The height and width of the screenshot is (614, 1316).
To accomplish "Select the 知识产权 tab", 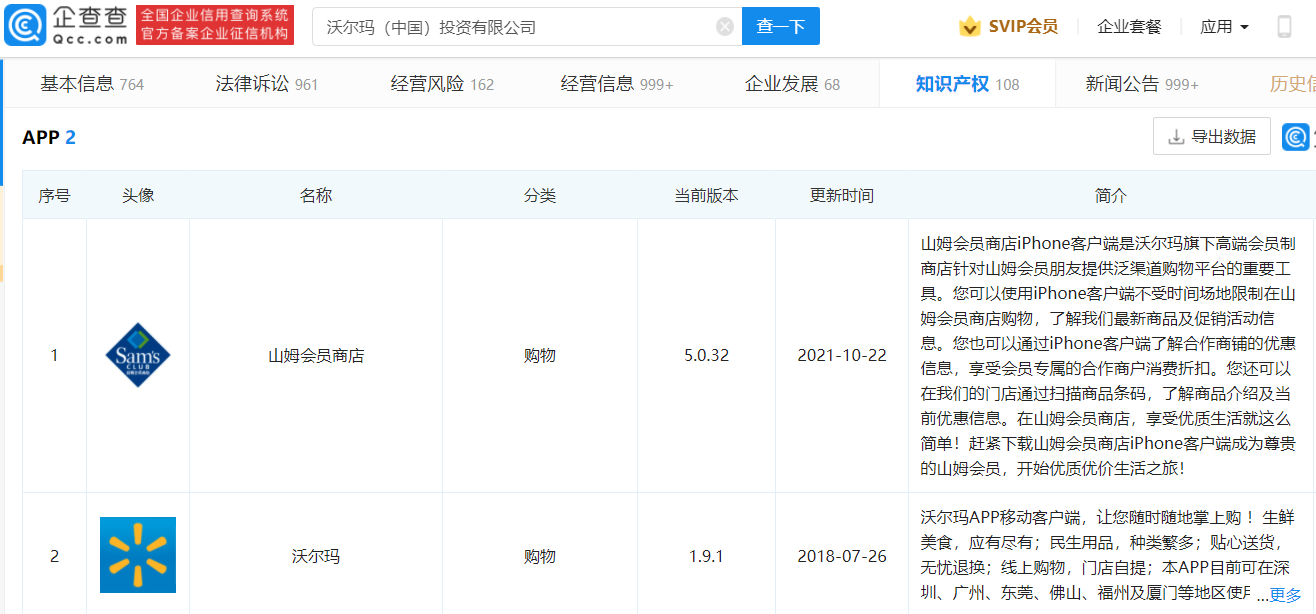I will click(967, 84).
